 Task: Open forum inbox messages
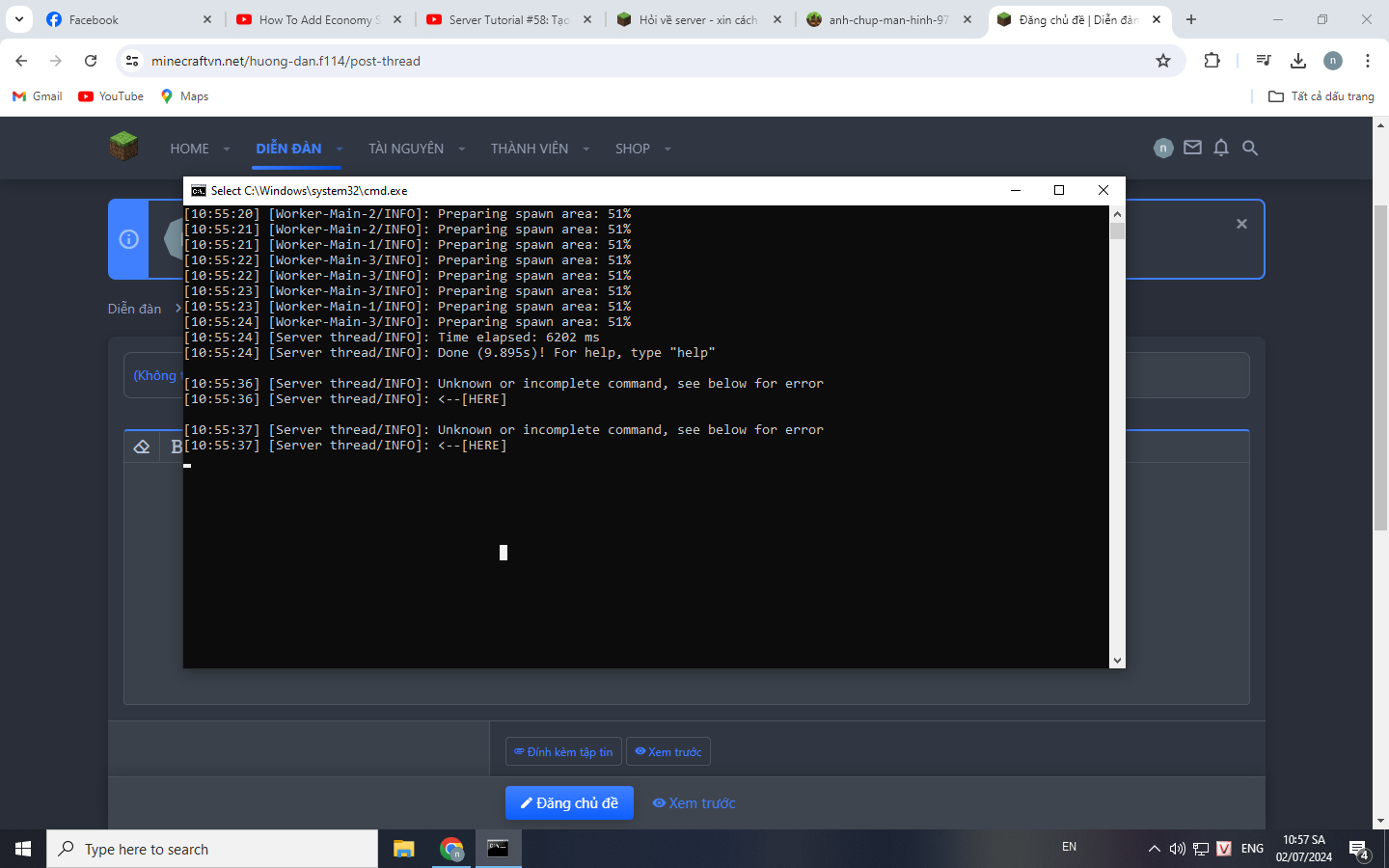coord(1193,148)
